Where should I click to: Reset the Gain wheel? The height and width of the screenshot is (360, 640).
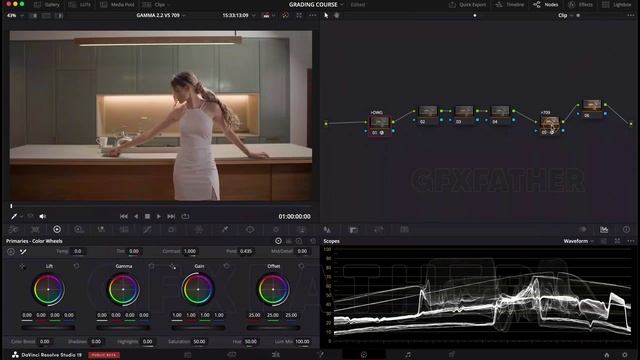[x=227, y=266]
